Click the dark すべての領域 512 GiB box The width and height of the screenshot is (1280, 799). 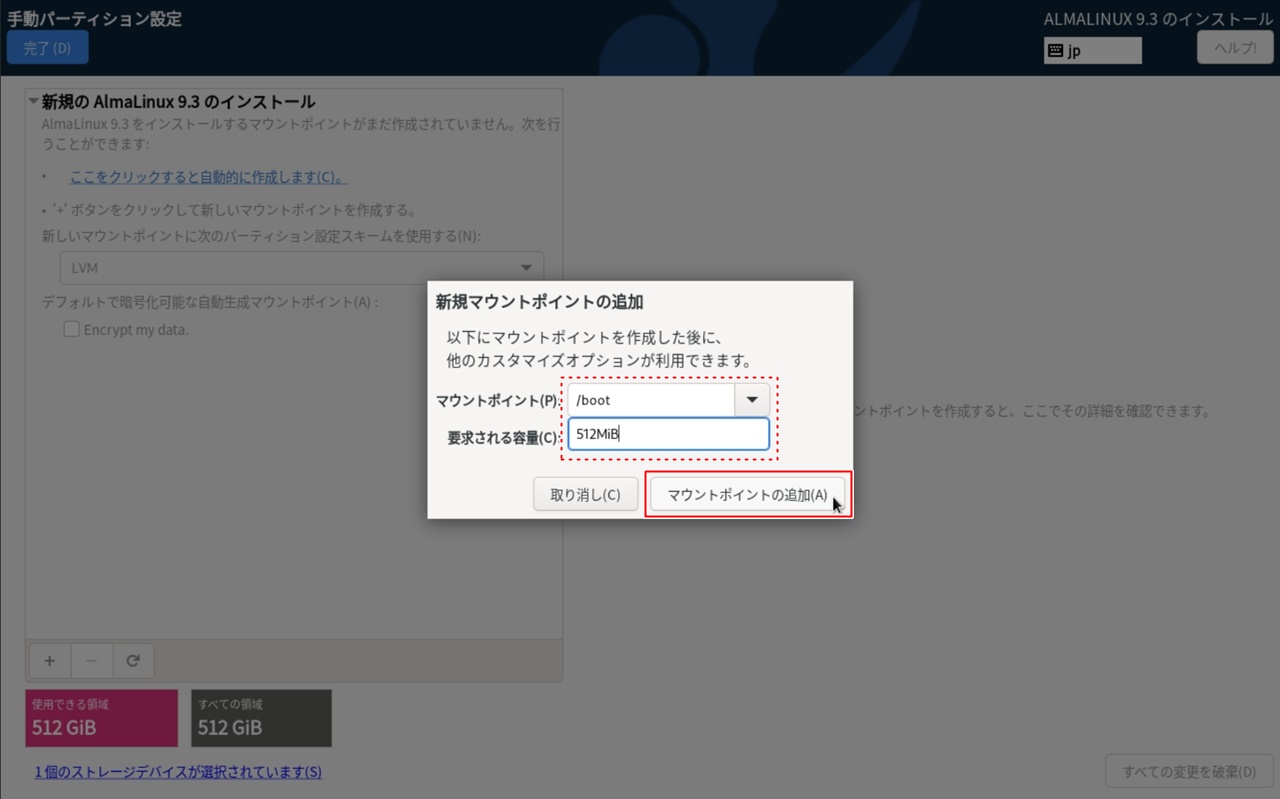(x=261, y=718)
